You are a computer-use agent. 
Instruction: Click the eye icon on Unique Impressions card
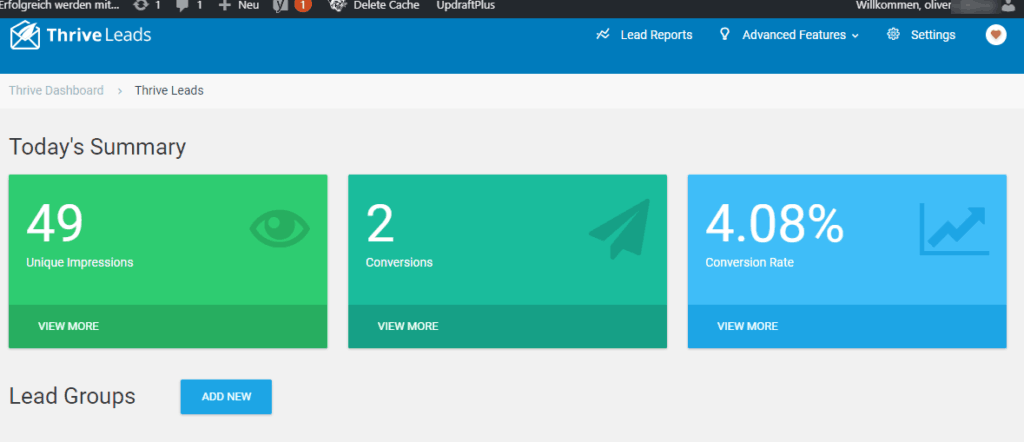[280, 228]
